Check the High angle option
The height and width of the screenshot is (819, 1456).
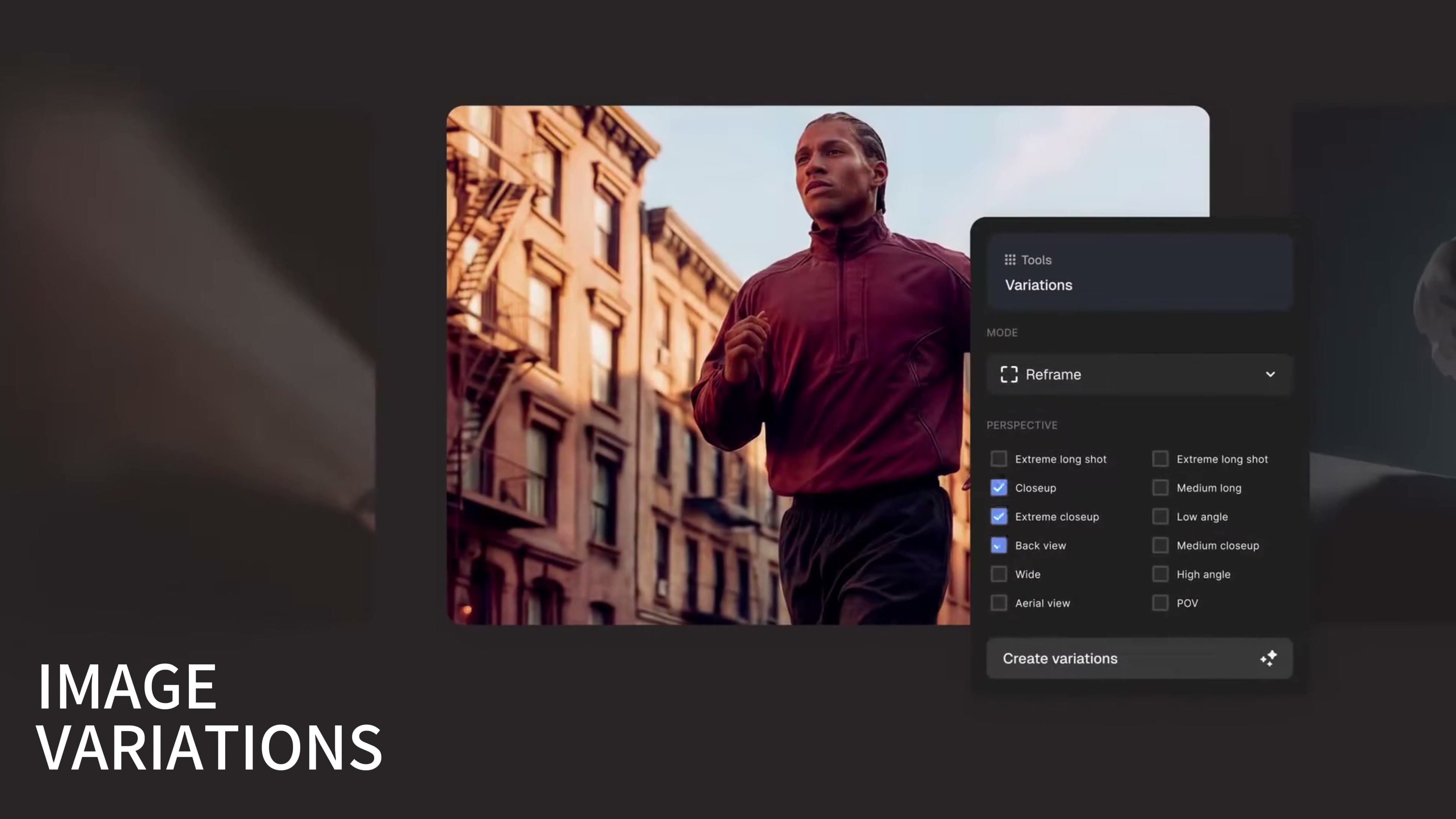coord(1160,574)
